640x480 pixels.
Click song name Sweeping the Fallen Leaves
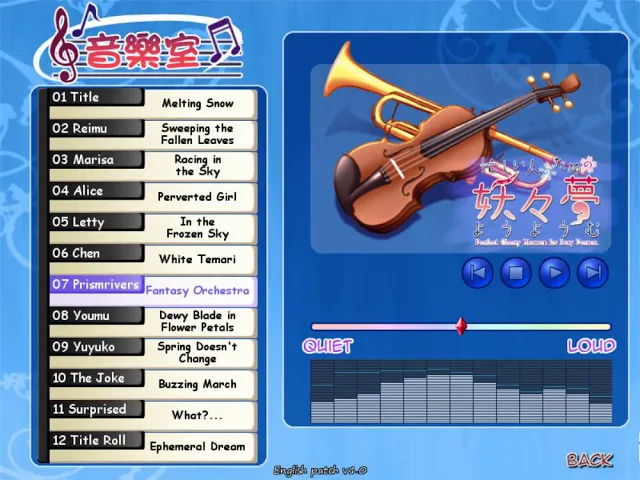198,134
